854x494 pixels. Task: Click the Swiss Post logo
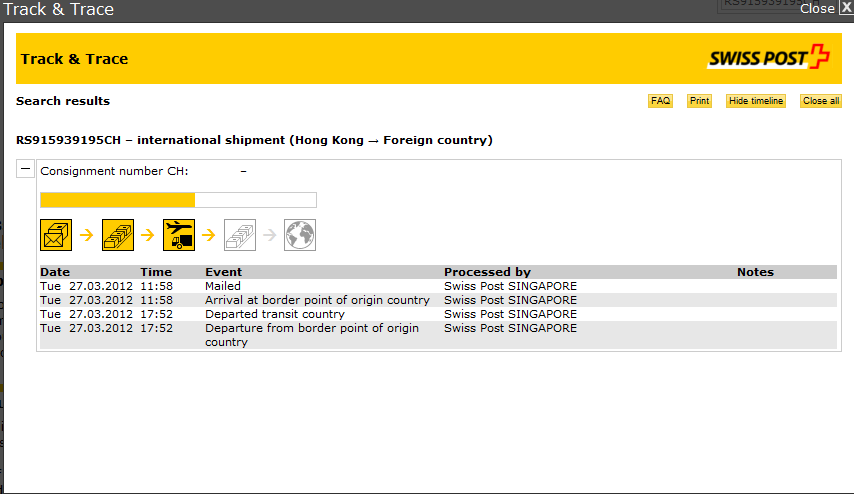point(768,58)
